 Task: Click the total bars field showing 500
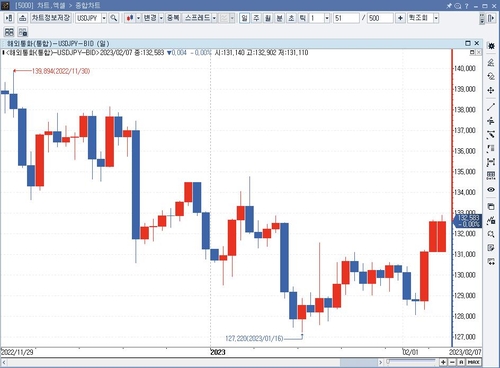[x=380, y=18]
